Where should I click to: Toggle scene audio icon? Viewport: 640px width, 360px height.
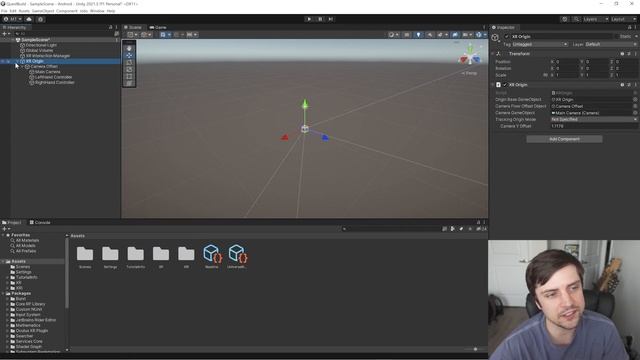[430, 35]
